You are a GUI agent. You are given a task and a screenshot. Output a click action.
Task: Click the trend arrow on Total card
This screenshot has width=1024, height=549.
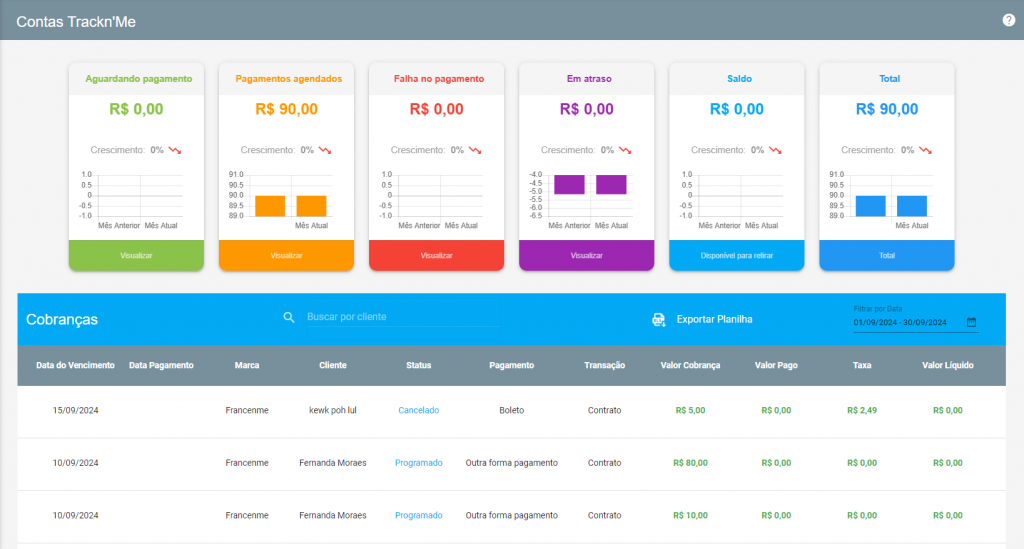click(x=925, y=150)
